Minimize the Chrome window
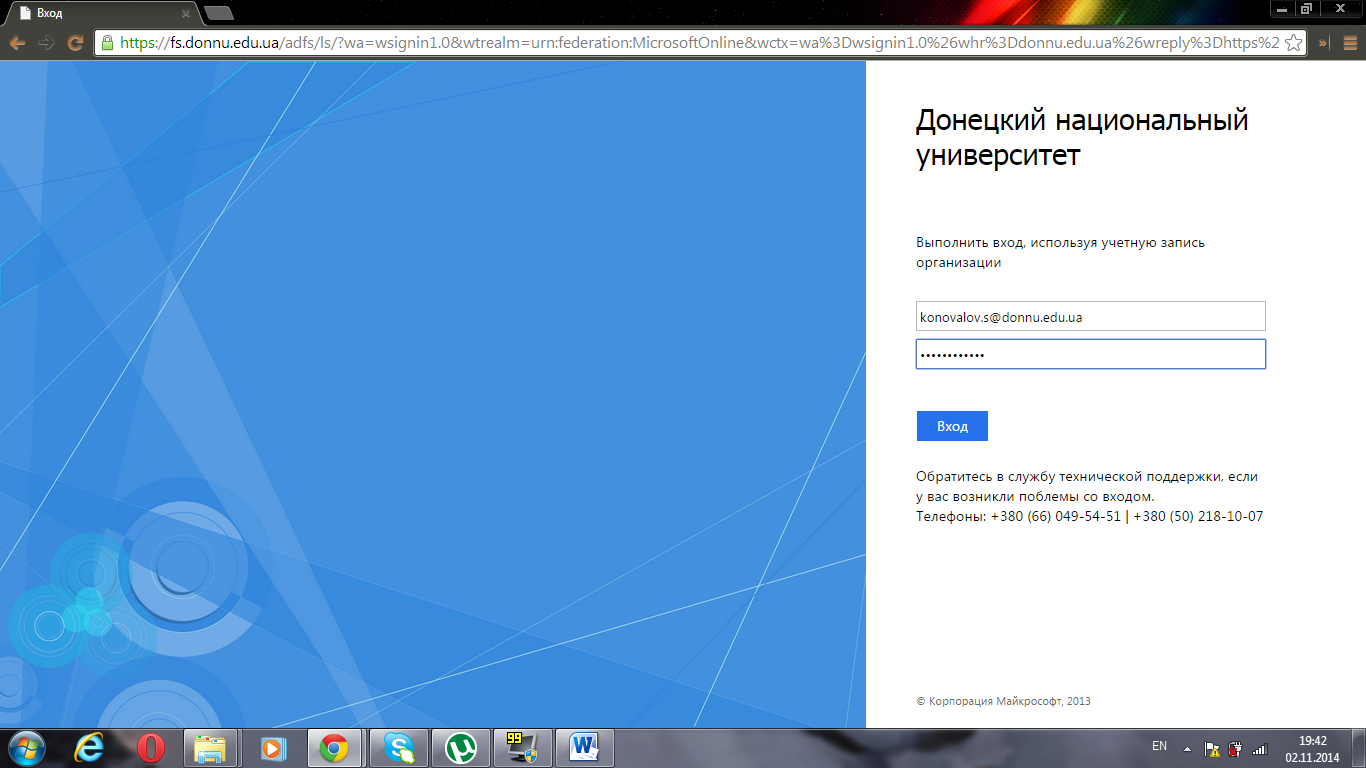Viewport: 1366px width, 768px height. 1281,8
